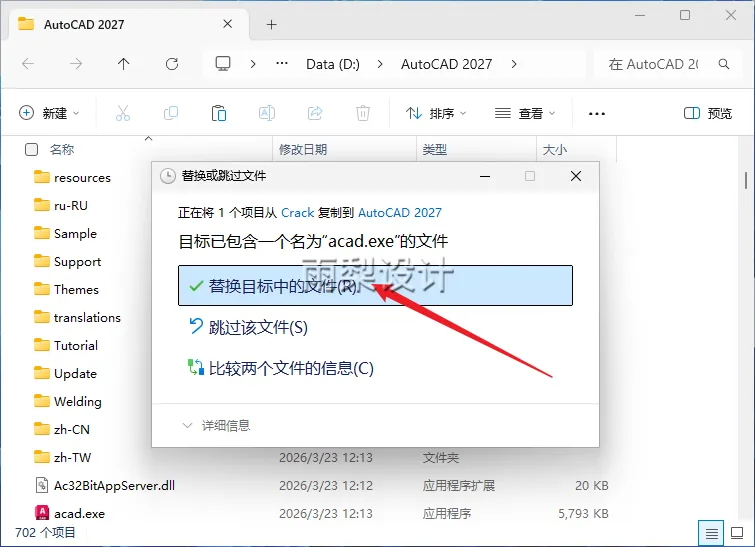Click the vertical scrollbar thumb
Viewport: 755px width, 547px height.
[x=745, y=181]
